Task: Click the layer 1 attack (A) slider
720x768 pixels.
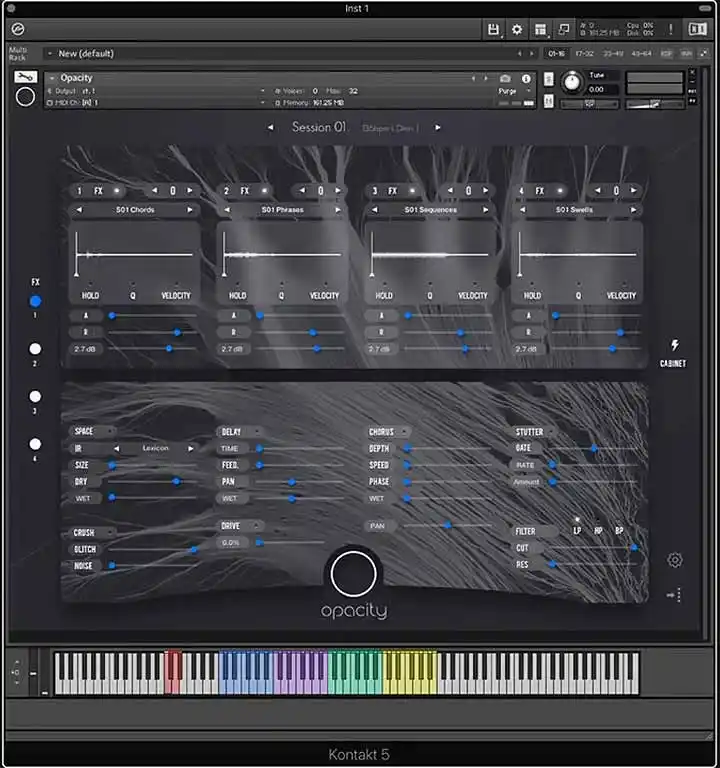Action: [x=153, y=315]
